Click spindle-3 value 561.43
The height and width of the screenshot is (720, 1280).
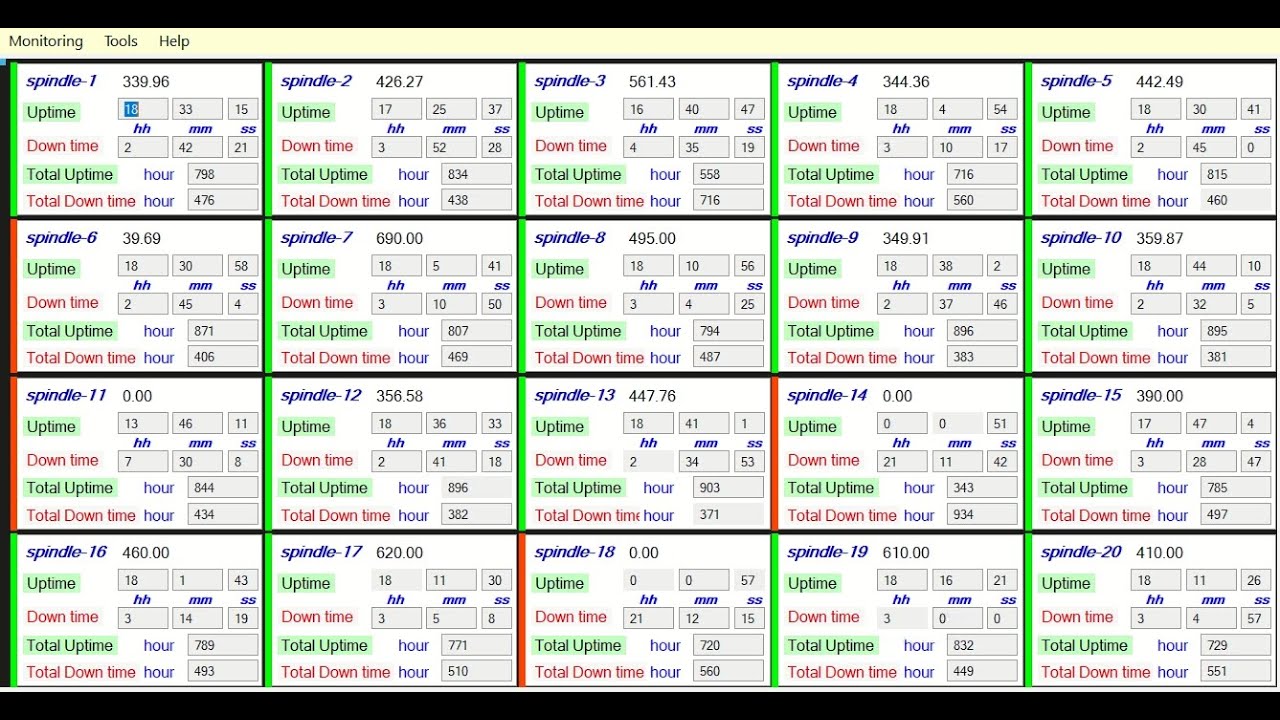click(652, 81)
